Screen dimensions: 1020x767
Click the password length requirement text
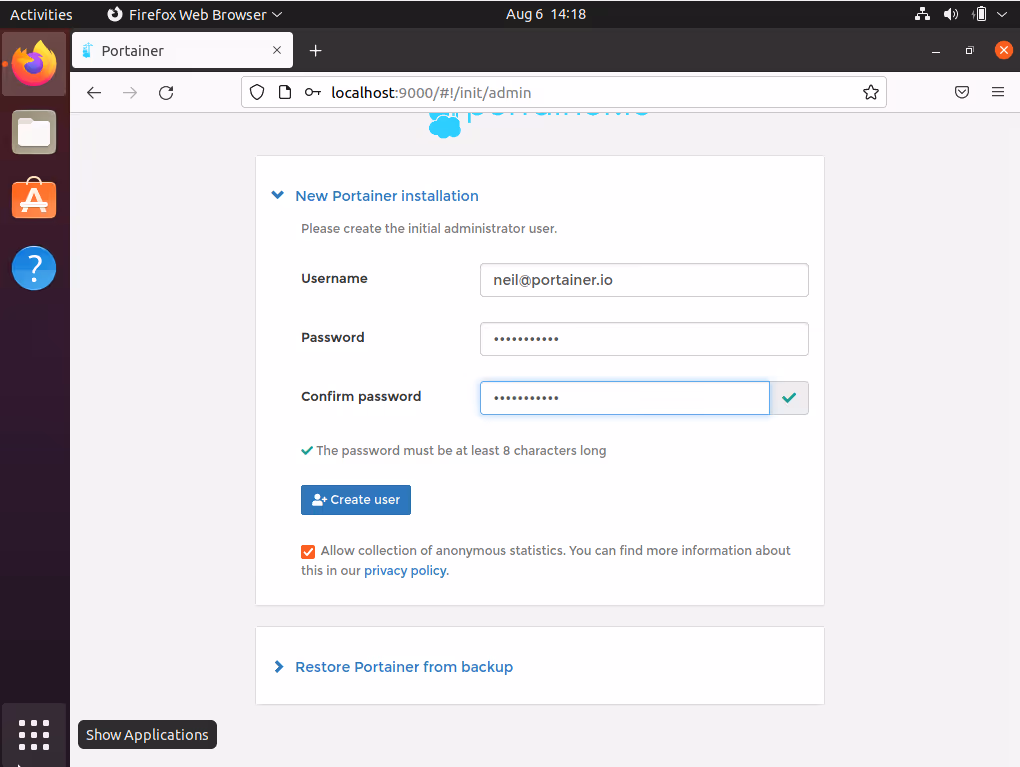point(461,450)
